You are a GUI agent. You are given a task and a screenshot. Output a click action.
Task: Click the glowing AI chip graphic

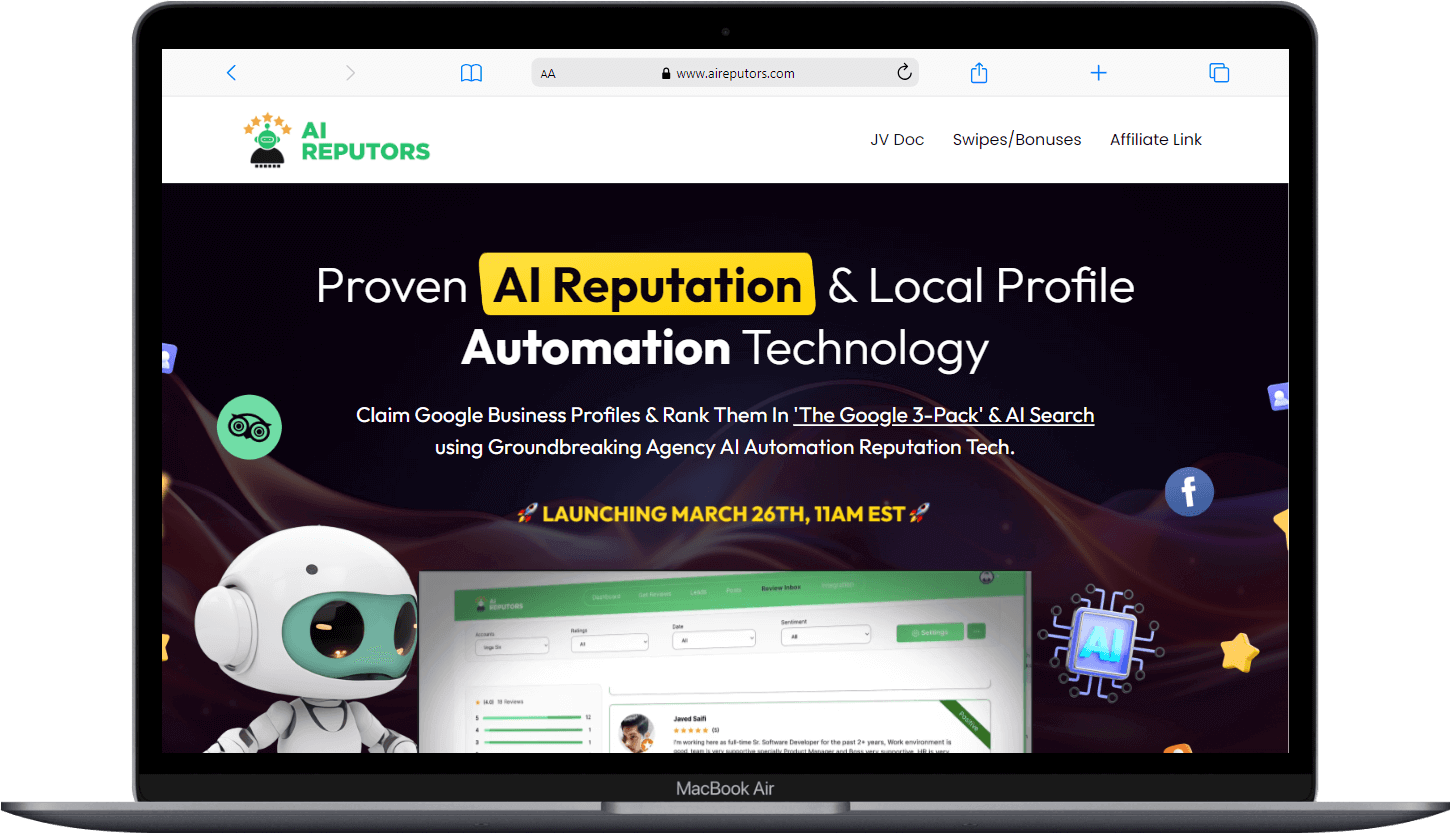click(x=1099, y=642)
